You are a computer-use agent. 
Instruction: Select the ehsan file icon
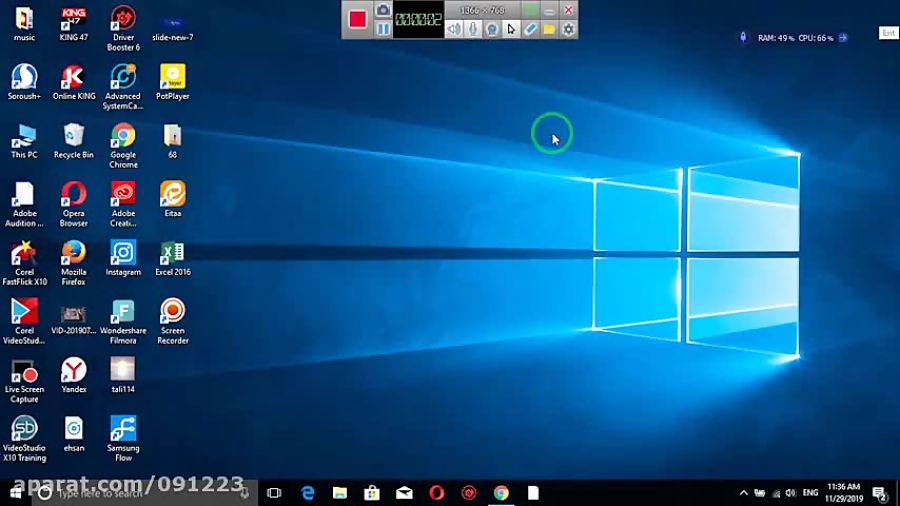[73, 435]
